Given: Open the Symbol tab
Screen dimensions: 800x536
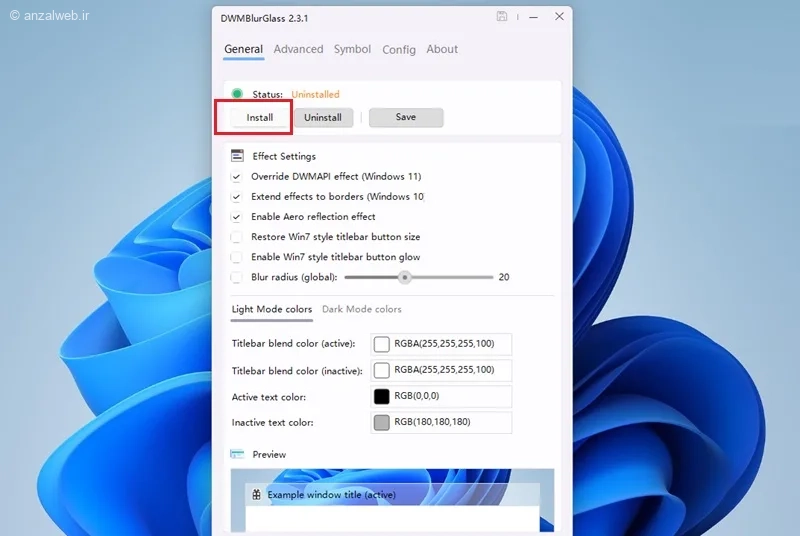Looking at the screenshot, I should point(352,49).
